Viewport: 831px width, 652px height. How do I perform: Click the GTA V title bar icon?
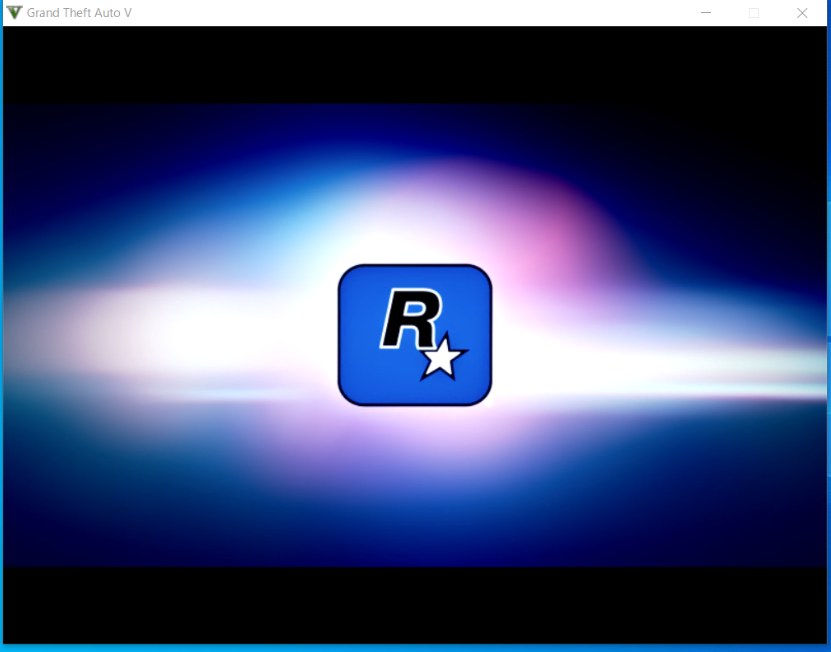pos(14,13)
